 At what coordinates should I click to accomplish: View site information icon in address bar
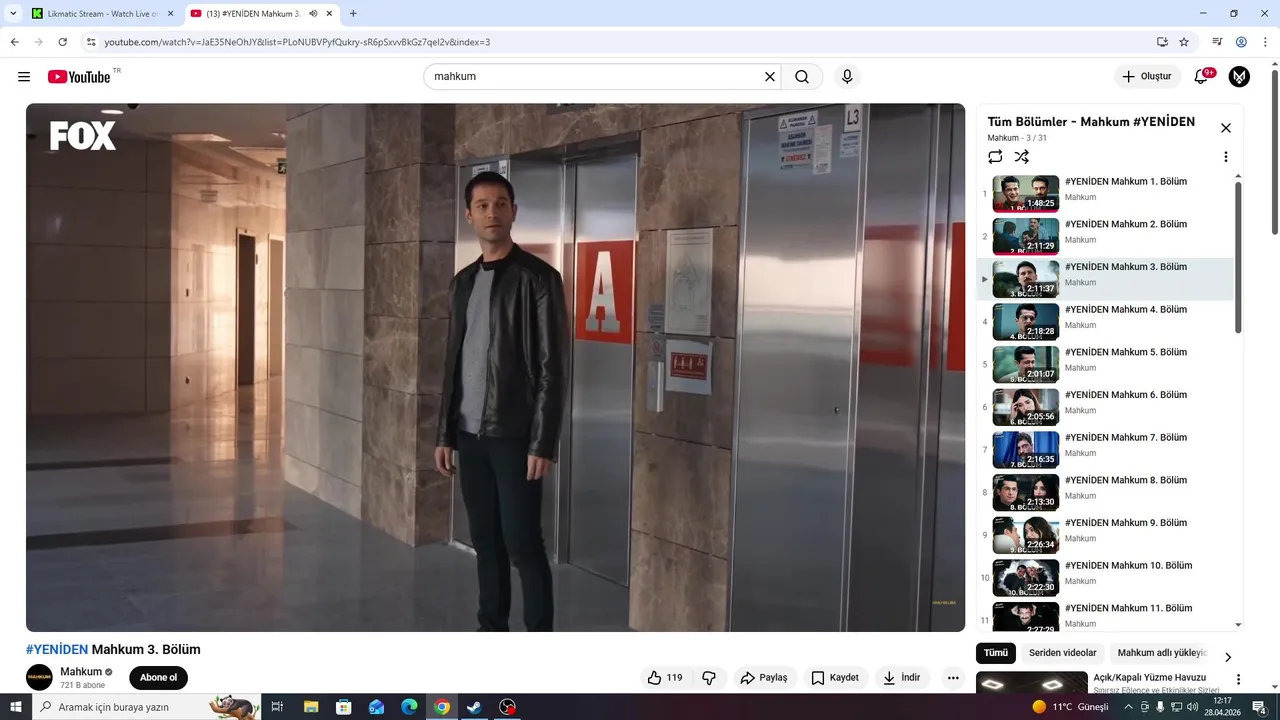click(x=91, y=42)
